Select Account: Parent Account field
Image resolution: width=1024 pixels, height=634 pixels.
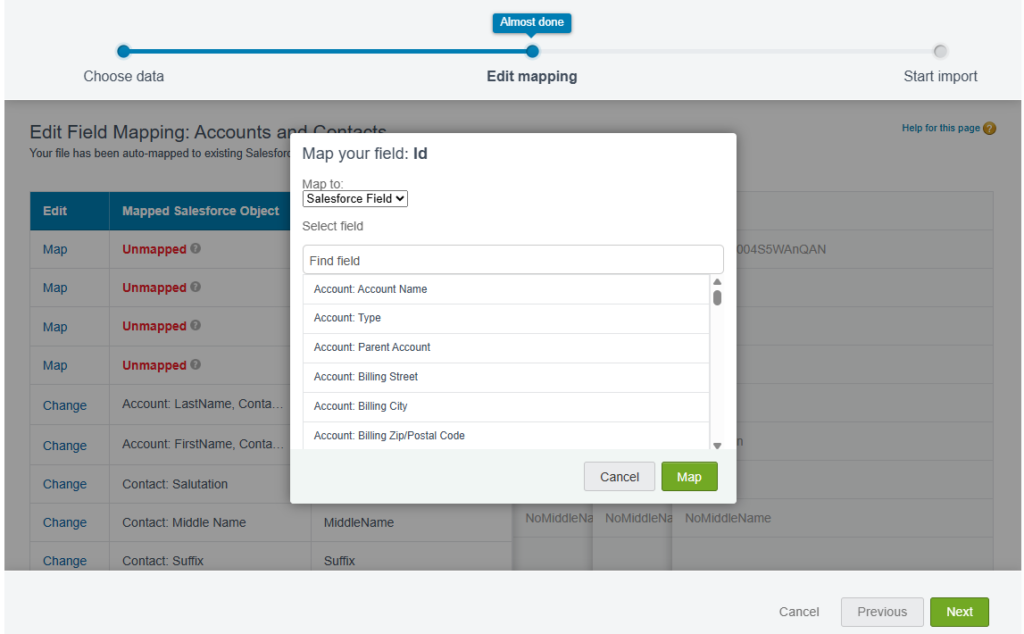[x=506, y=347]
